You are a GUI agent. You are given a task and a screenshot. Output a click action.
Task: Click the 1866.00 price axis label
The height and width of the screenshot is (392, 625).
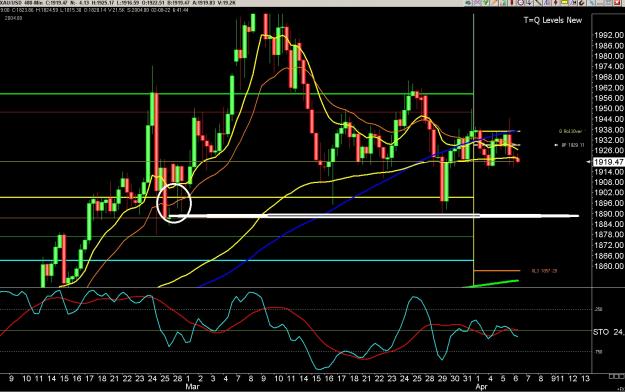pos(609,256)
